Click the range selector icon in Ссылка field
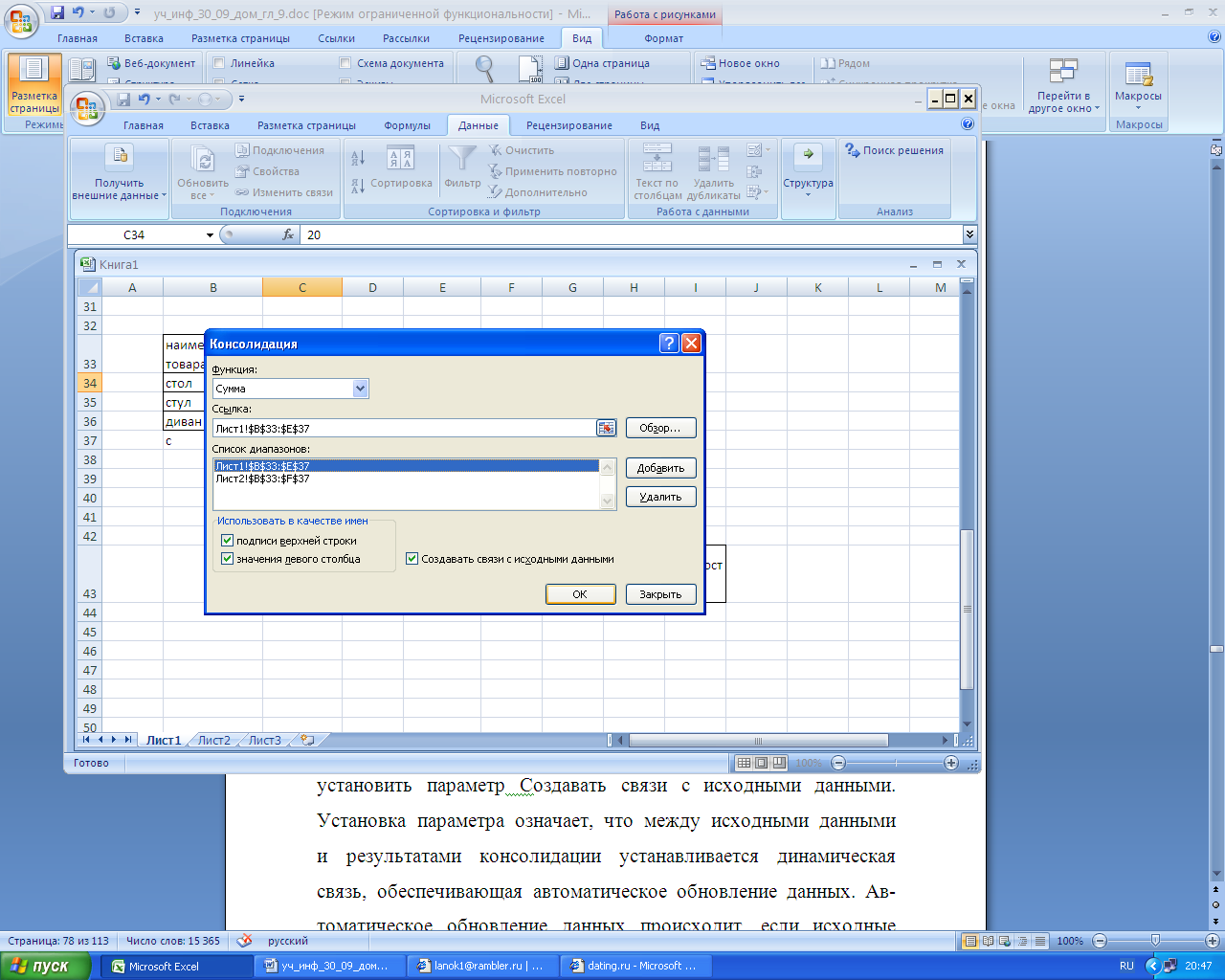This screenshot has height=980, width=1225. point(606,428)
